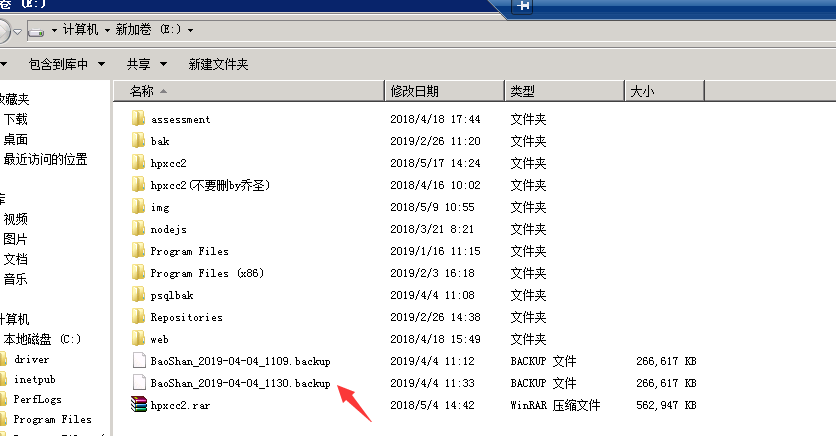Select driver folder in sidebar tree

pos(31,359)
